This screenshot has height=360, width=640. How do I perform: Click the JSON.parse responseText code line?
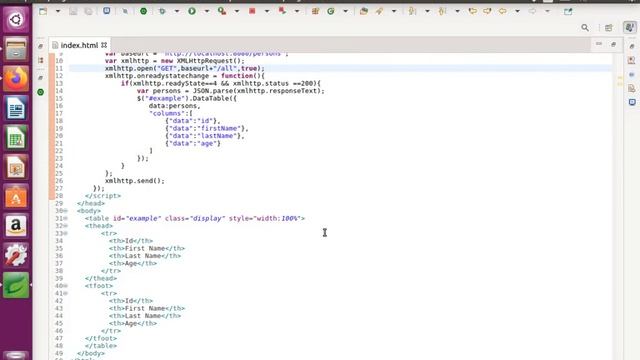click(231, 91)
